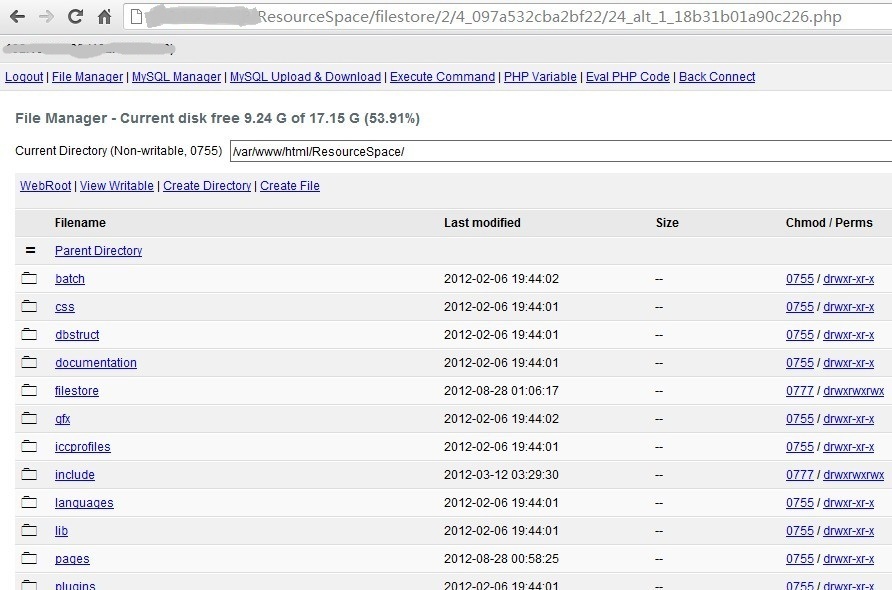Click the browser URL address bar

point(507,16)
